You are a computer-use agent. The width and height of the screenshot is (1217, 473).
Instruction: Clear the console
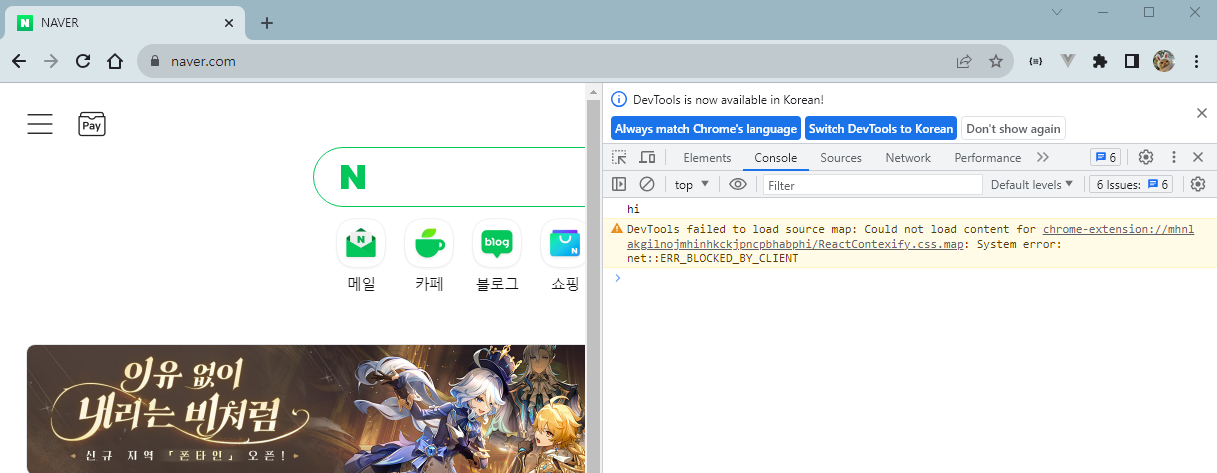coord(647,184)
